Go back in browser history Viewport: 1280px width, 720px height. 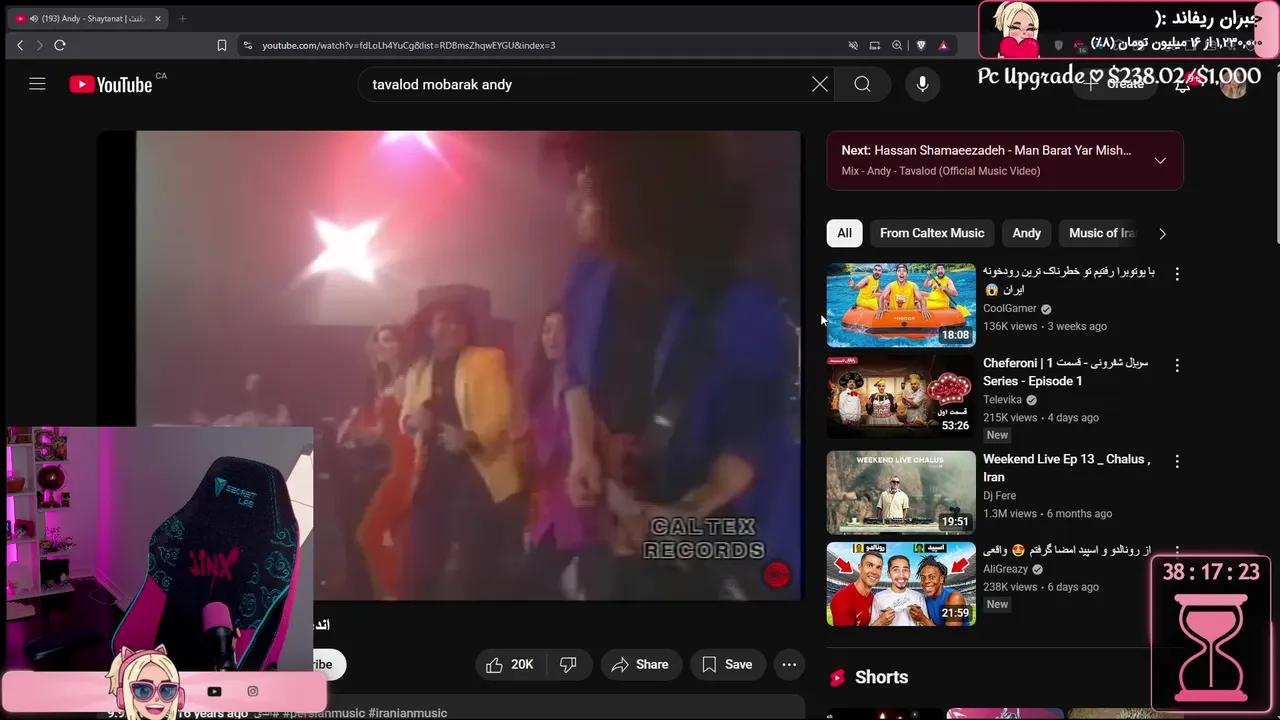point(20,45)
